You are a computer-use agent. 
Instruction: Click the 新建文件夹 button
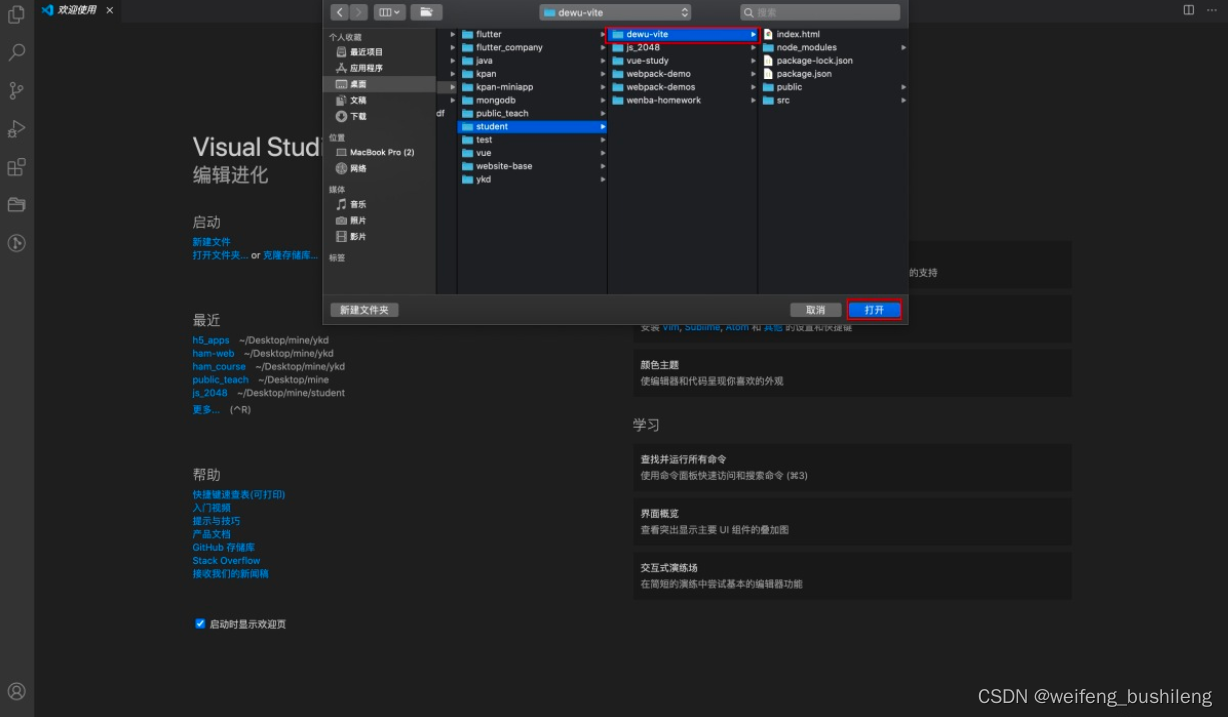tap(364, 310)
